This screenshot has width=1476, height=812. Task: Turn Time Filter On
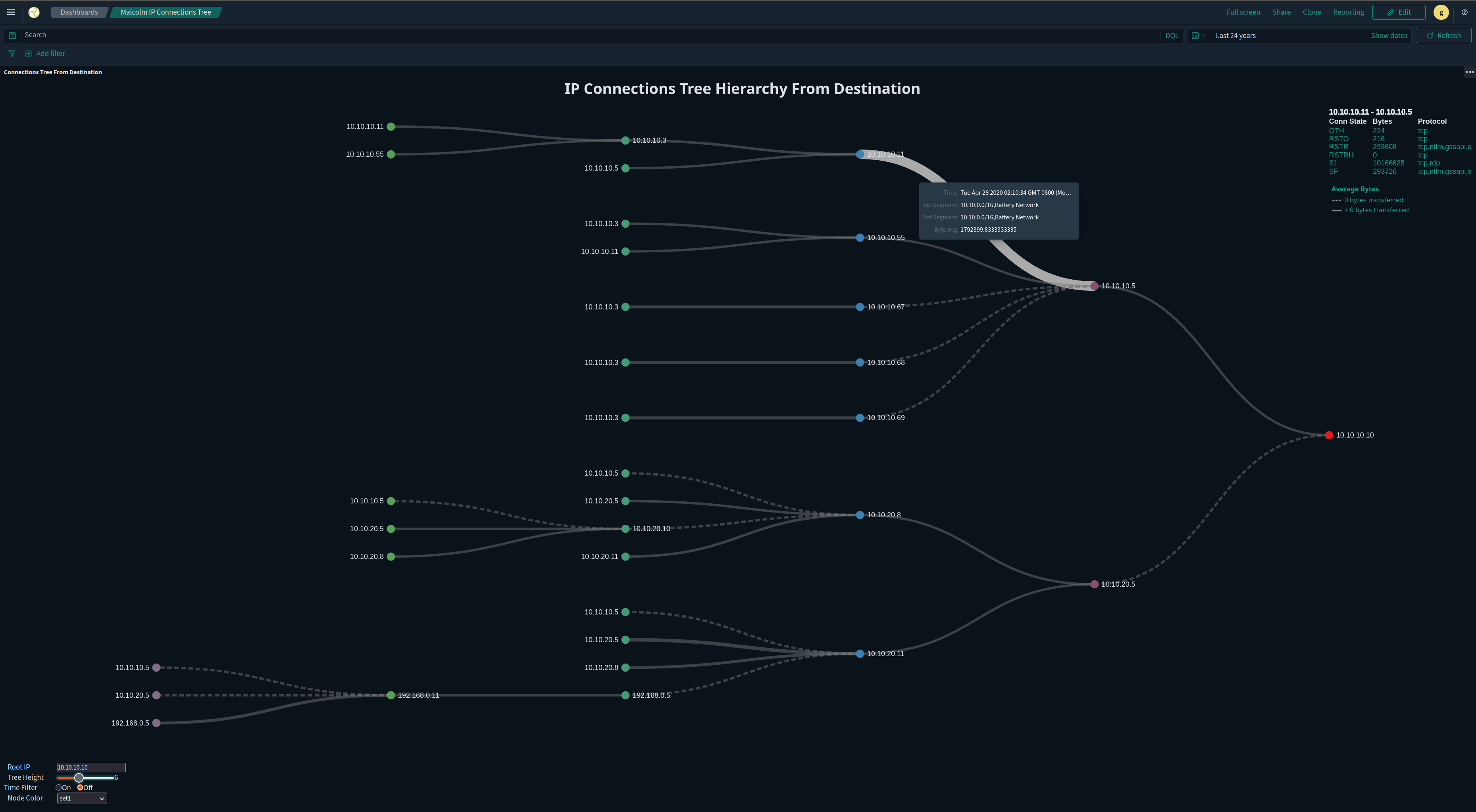(58, 787)
